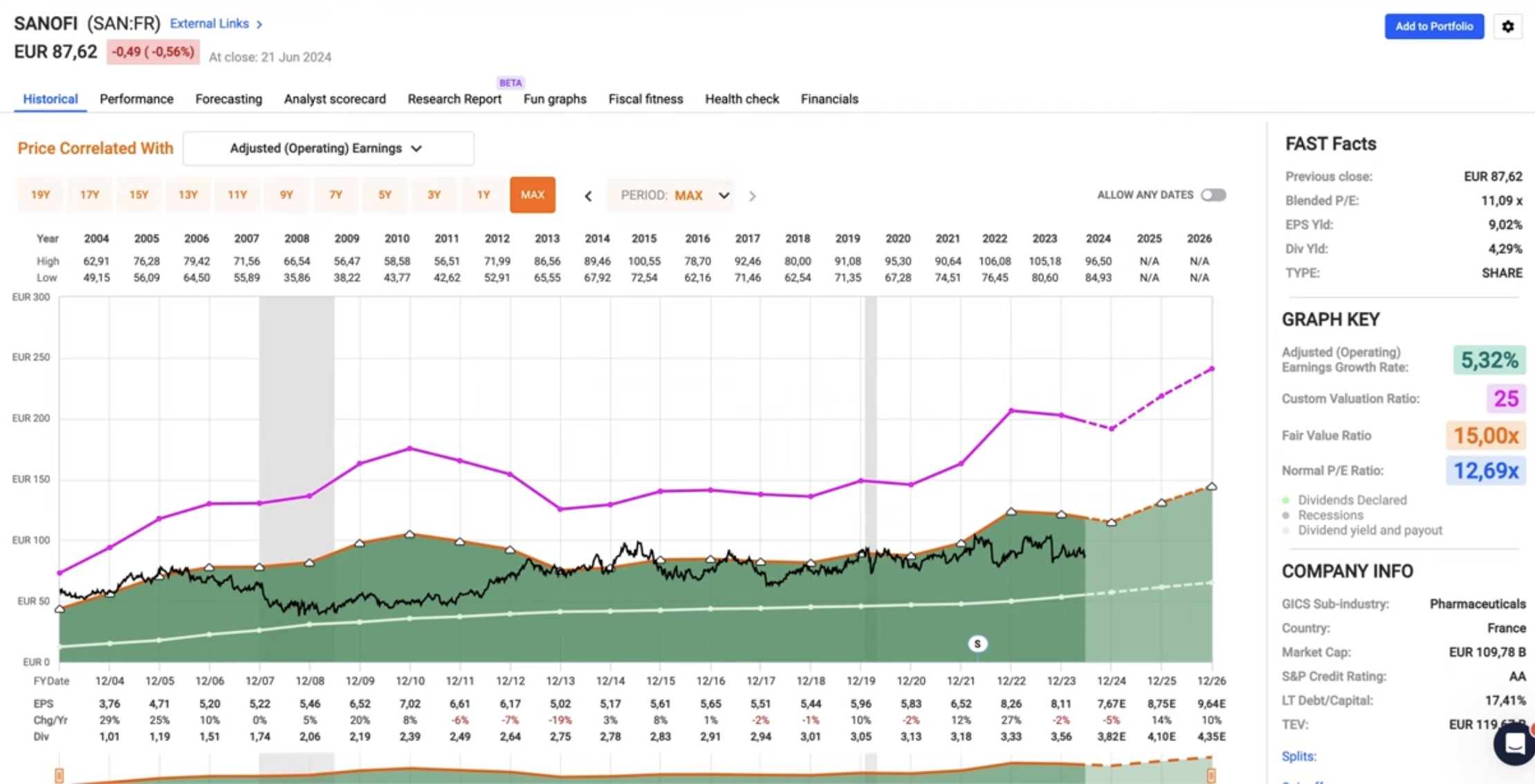Image resolution: width=1535 pixels, height=784 pixels.
Task: Select the 7Y time range
Action: coord(336,195)
